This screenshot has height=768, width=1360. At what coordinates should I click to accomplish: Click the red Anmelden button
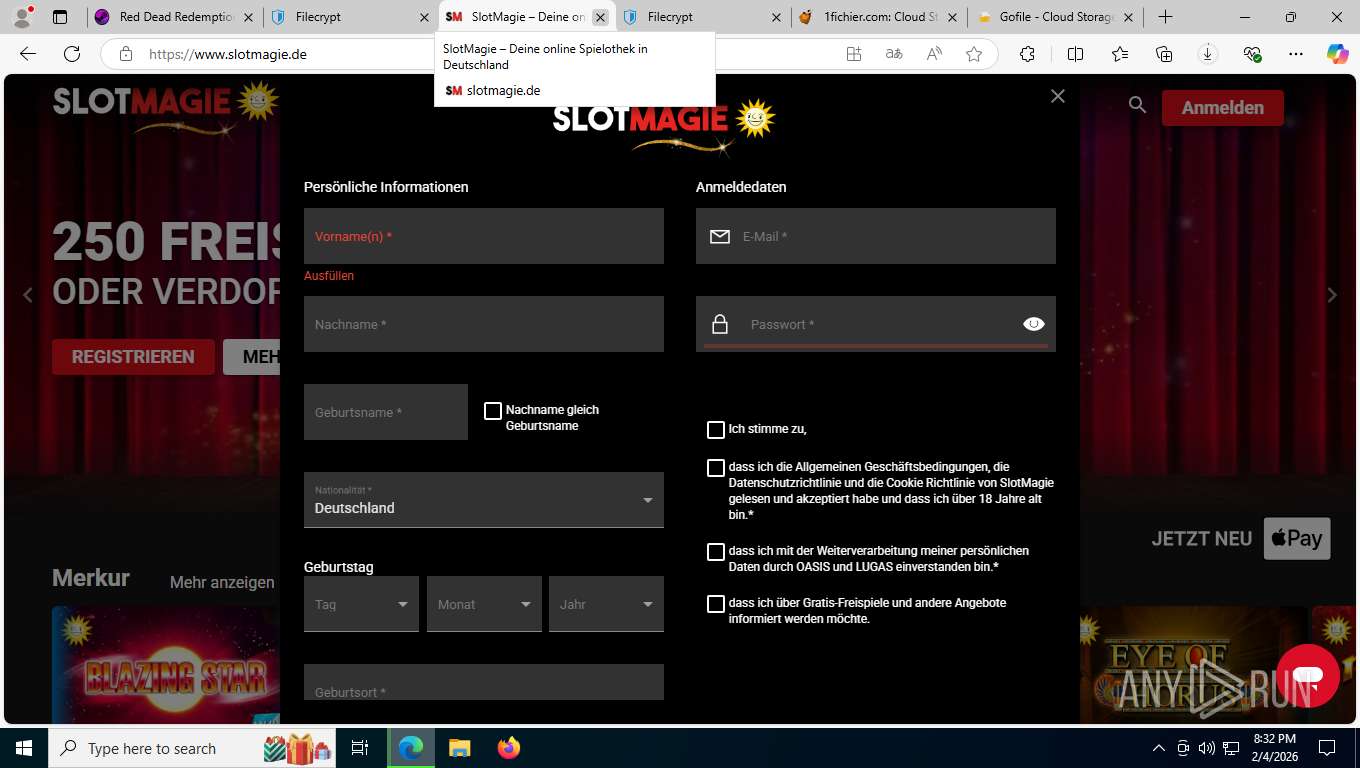[x=1223, y=108]
